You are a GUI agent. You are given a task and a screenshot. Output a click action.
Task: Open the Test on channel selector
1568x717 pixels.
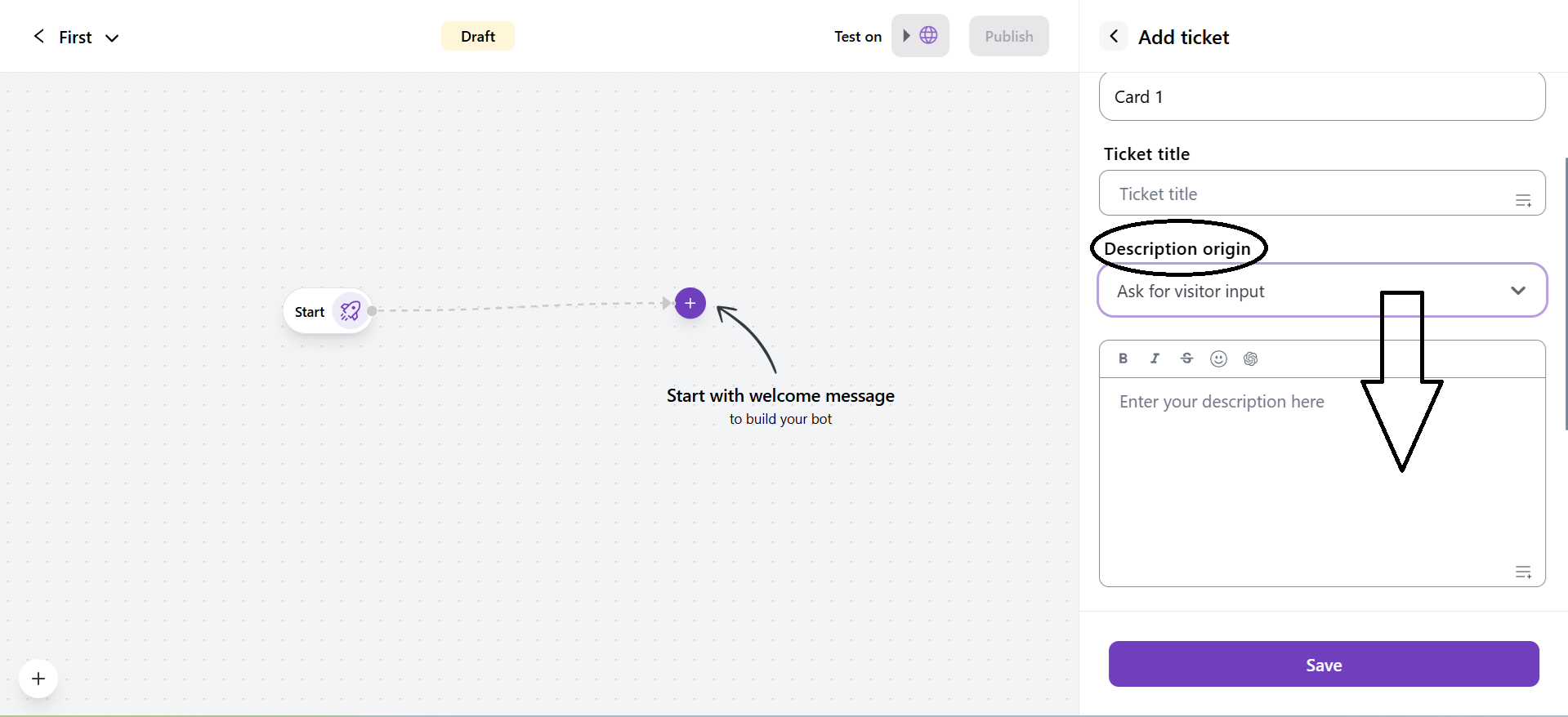[919, 36]
